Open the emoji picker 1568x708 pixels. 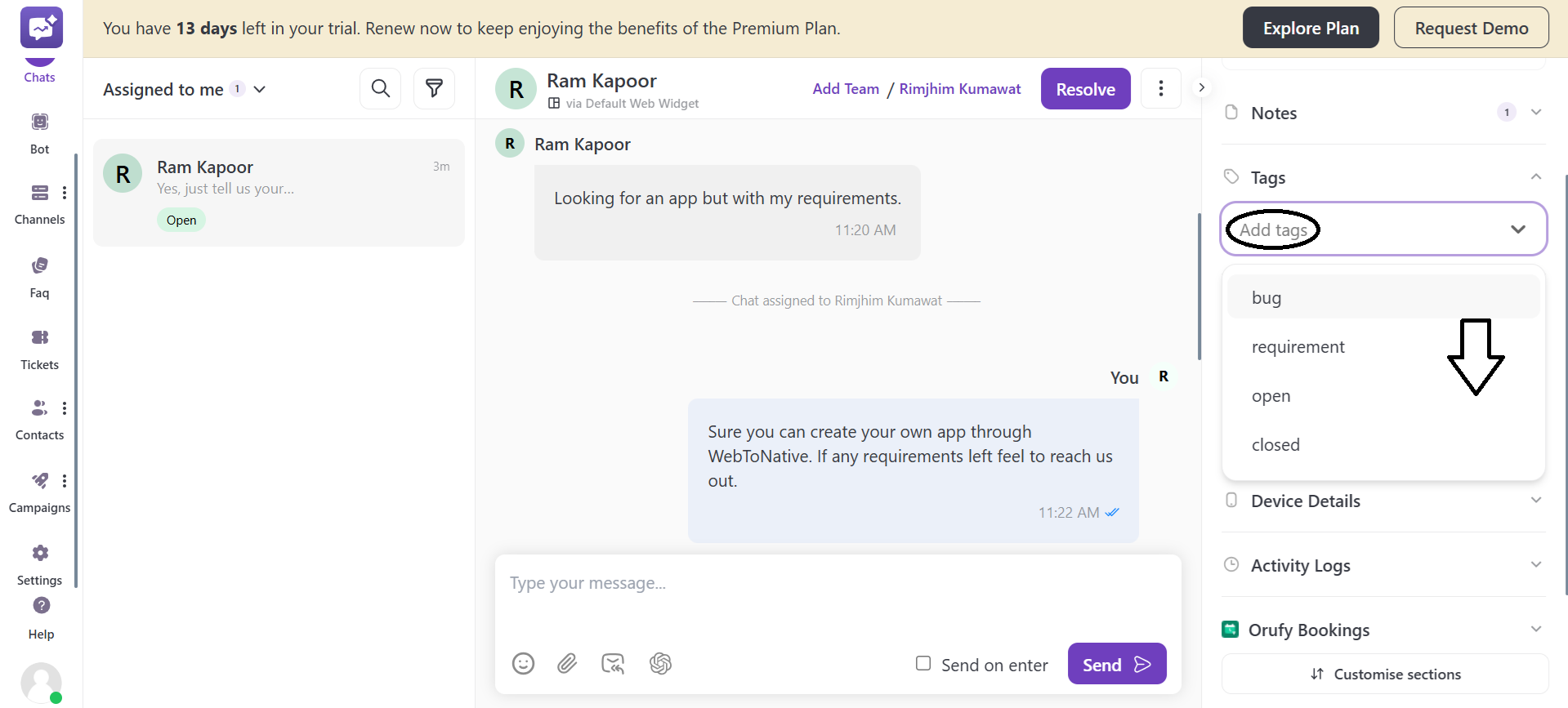[523, 663]
